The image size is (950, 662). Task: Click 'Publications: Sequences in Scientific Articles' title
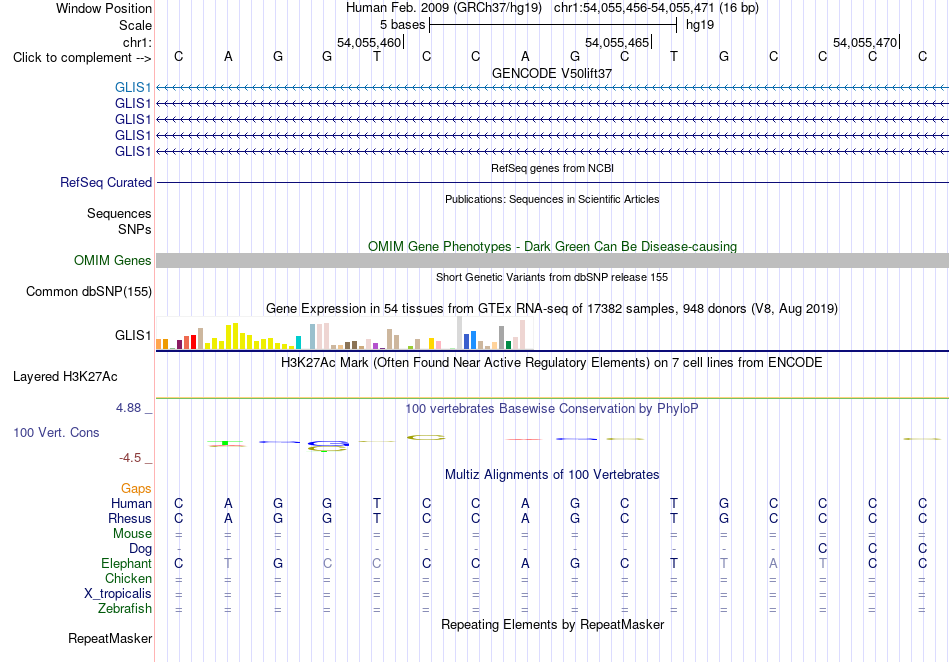[552, 199]
